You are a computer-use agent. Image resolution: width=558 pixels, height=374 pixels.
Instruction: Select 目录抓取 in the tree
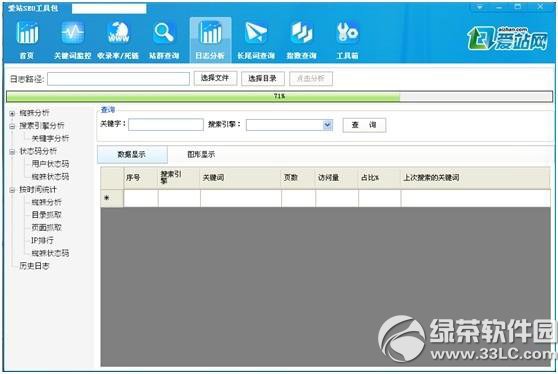(47, 215)
